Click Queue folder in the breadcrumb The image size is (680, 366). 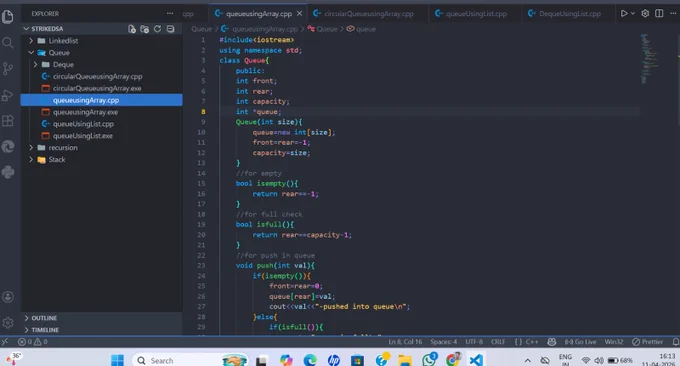coord(201,29)
